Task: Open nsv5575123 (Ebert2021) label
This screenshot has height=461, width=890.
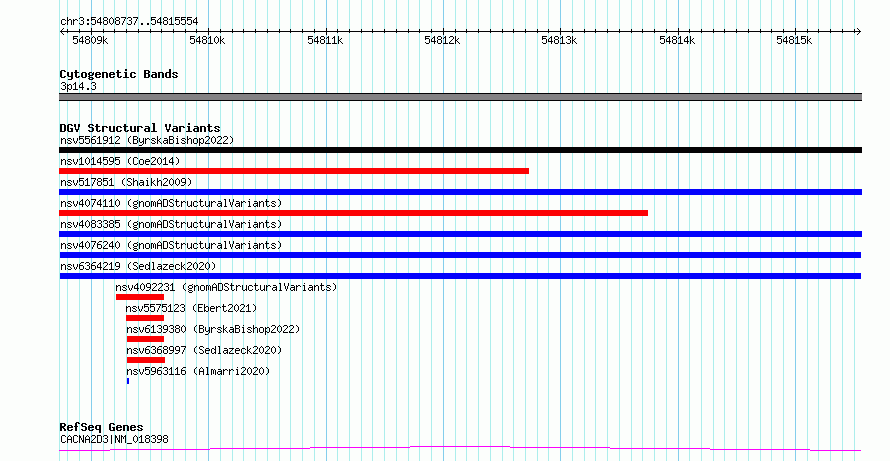Action: point(191,308)
